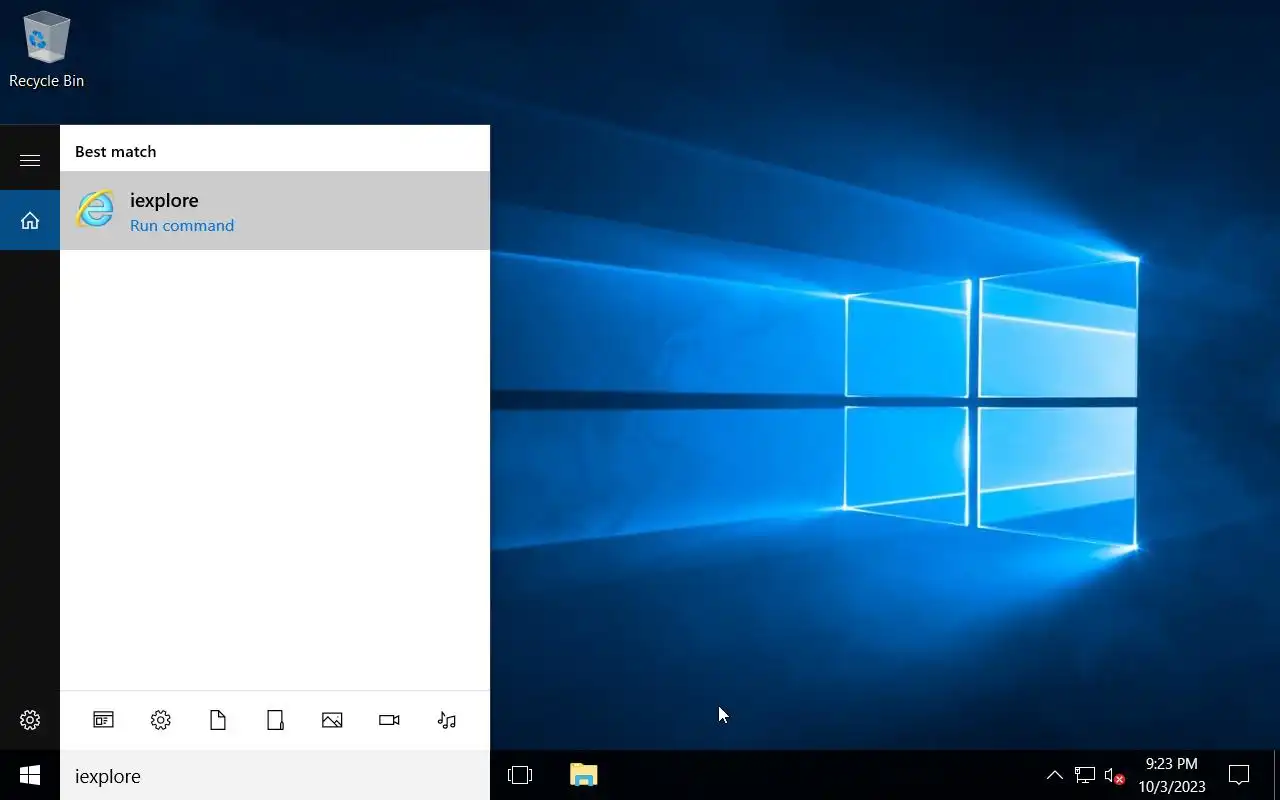
Task: Open the Action Center notifications icon
Action: [x=1239, y=775]
